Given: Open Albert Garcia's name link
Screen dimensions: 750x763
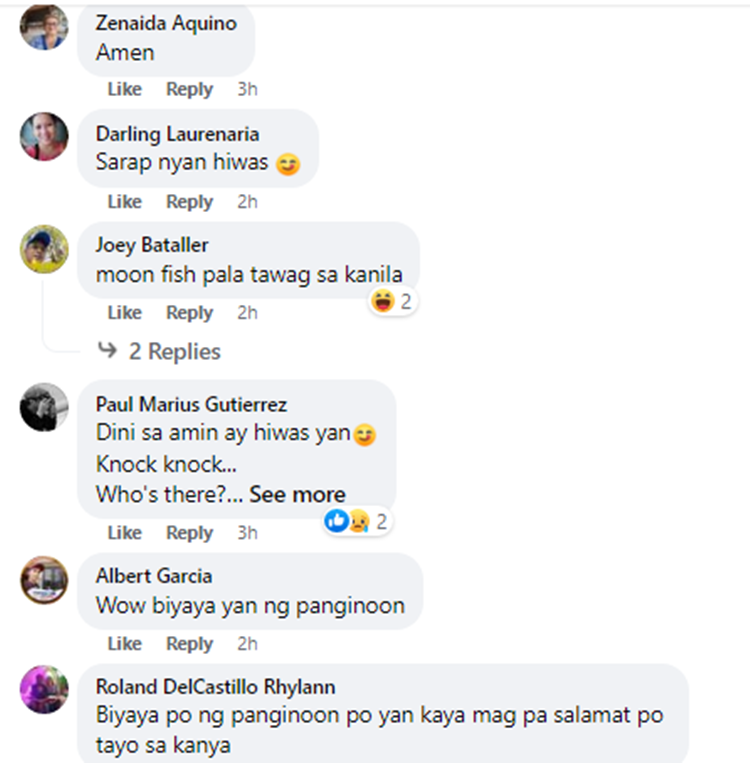Looking at the screenshot, I should click(154, 576).
